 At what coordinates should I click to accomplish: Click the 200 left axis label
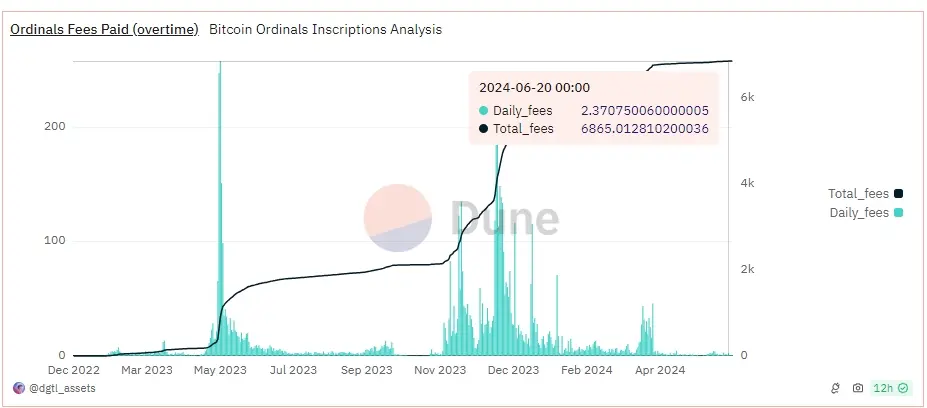coord(55,127)
